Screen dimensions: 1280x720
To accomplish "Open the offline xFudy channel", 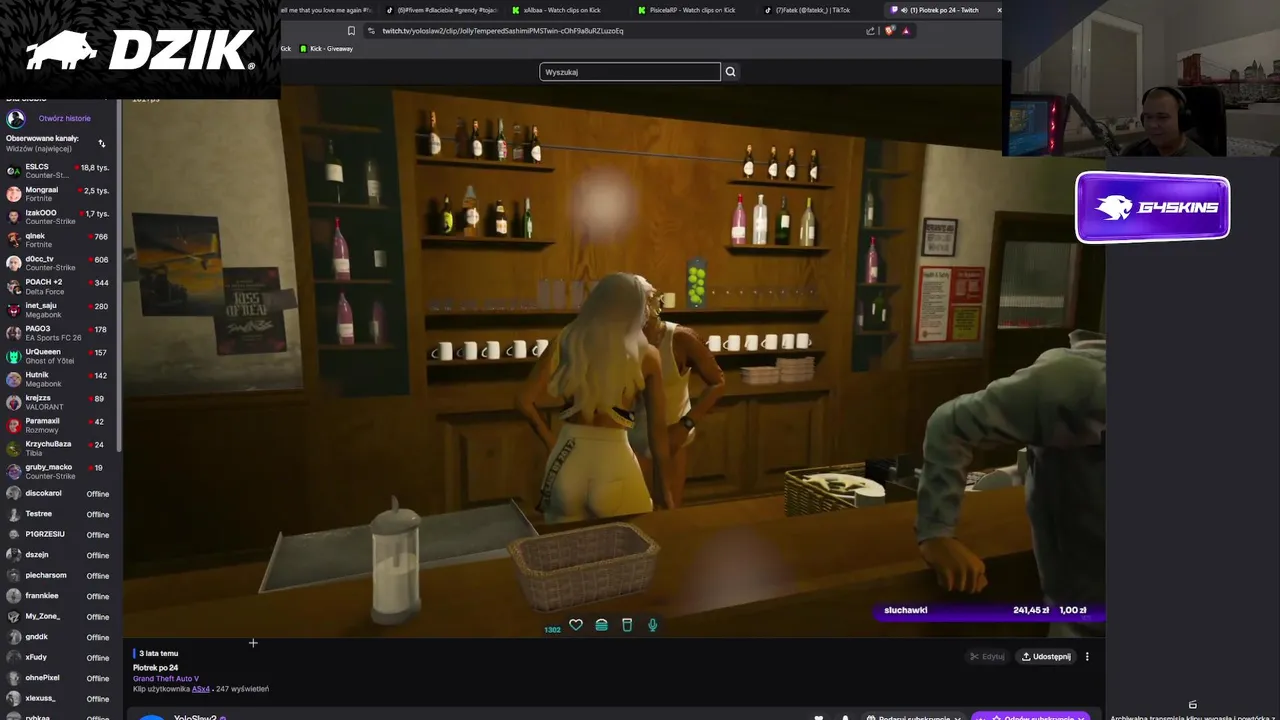I will (x=60, y=657).
